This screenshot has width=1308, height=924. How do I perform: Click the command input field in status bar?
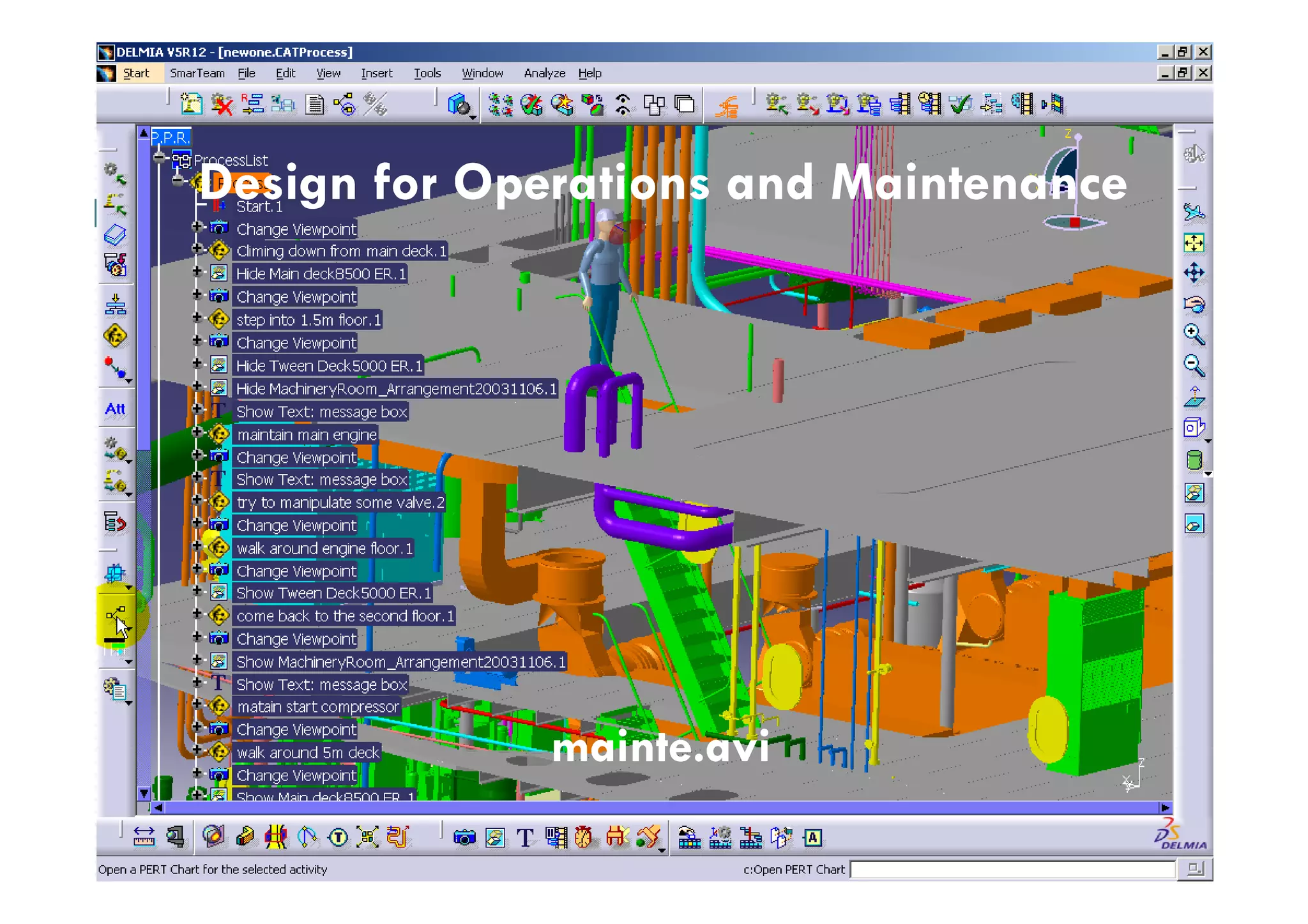click(1012, 870)
